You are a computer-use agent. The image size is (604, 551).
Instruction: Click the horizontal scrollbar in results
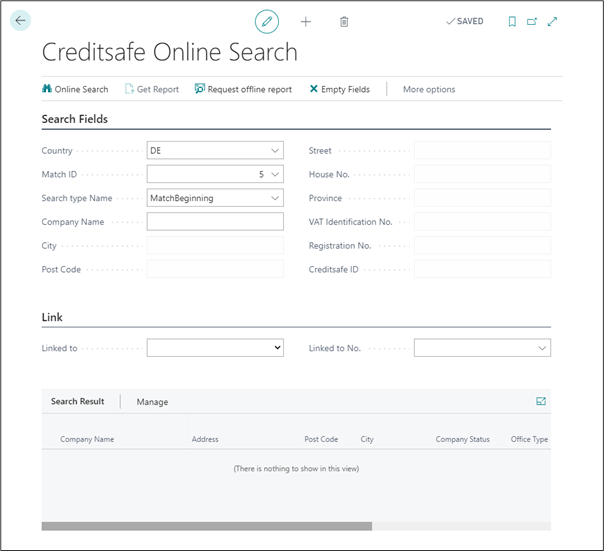(206, 526)
